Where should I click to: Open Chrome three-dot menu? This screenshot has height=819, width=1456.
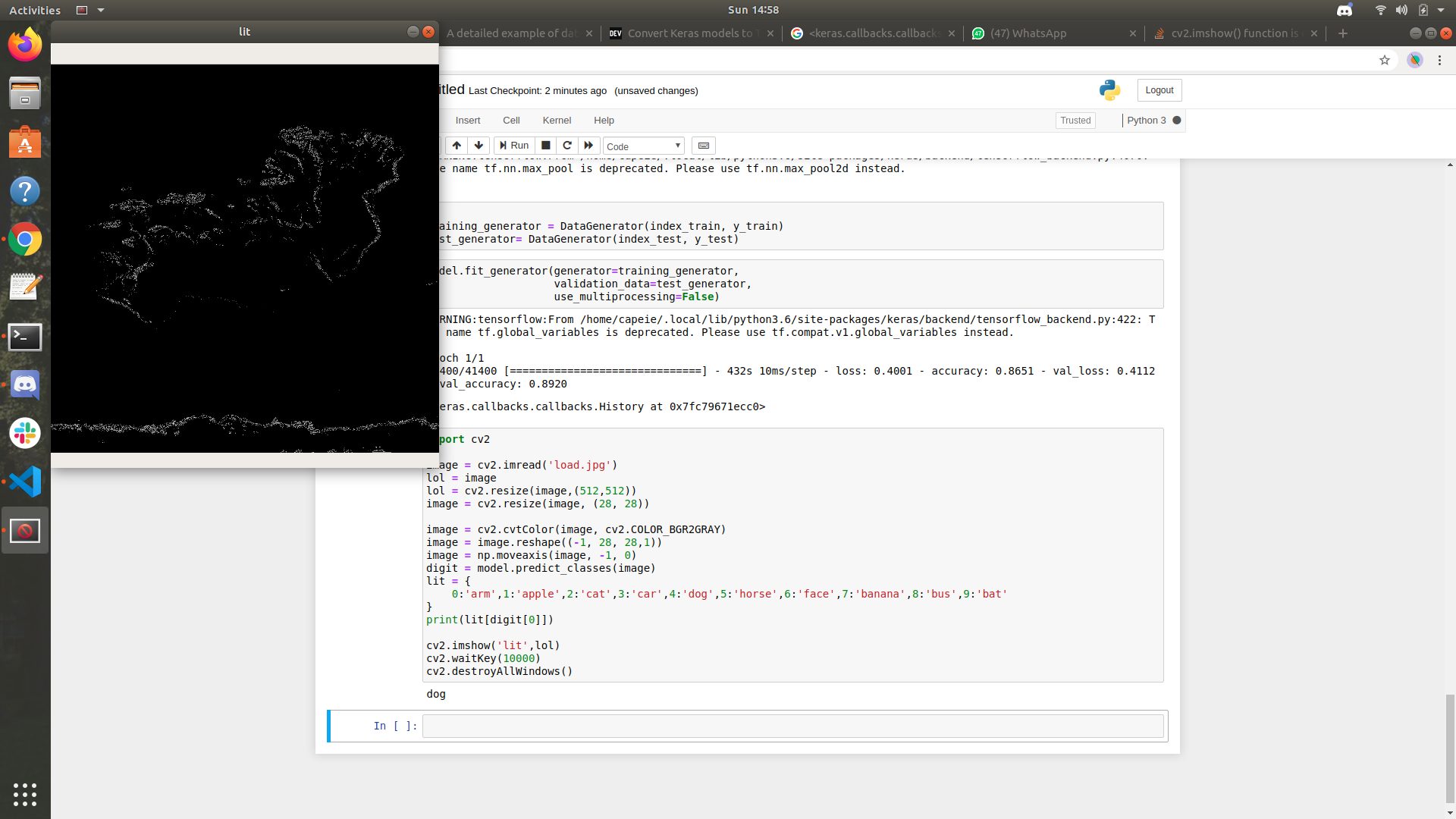[1439, 61]
